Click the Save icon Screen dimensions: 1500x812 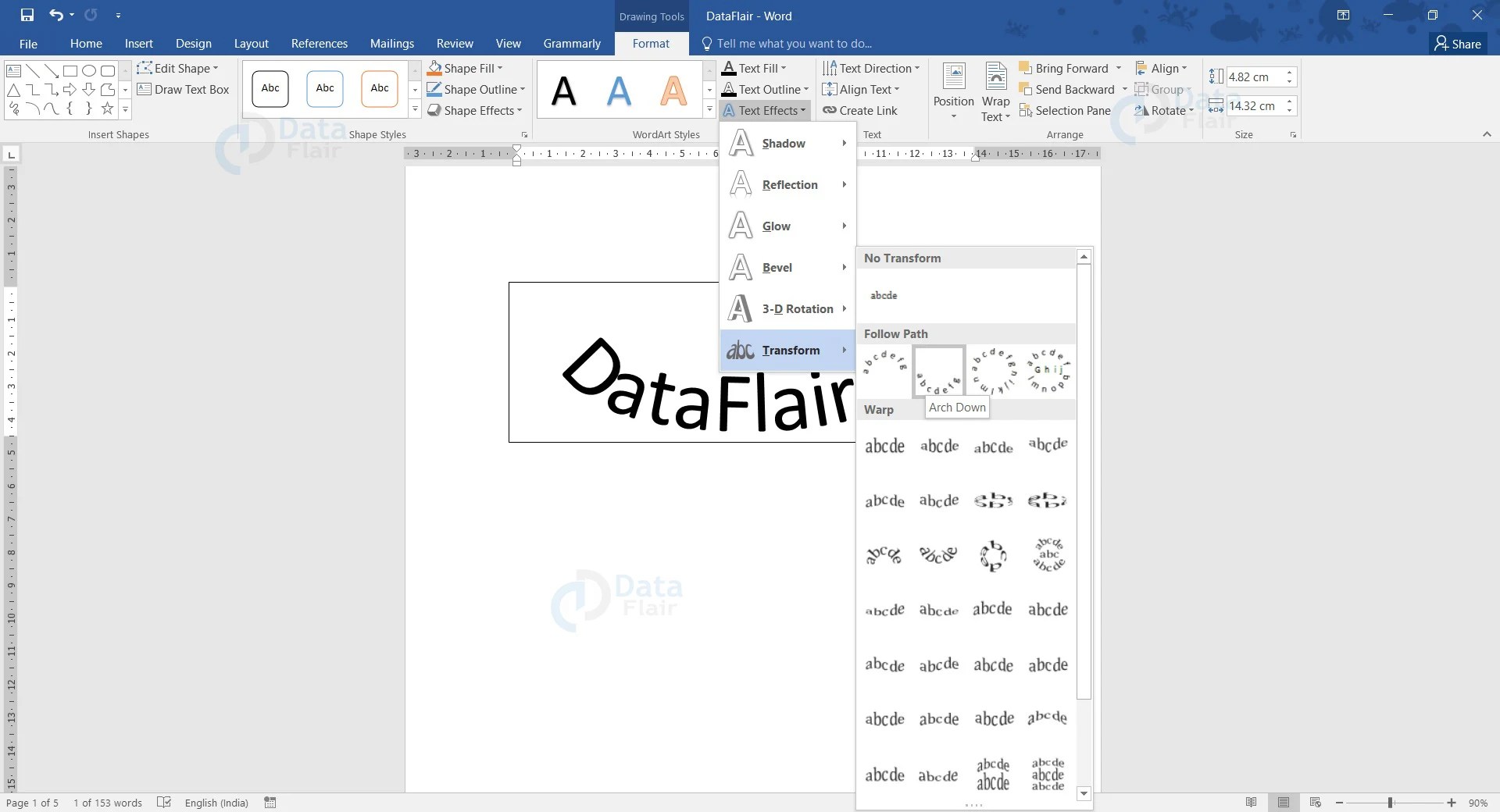27,15
